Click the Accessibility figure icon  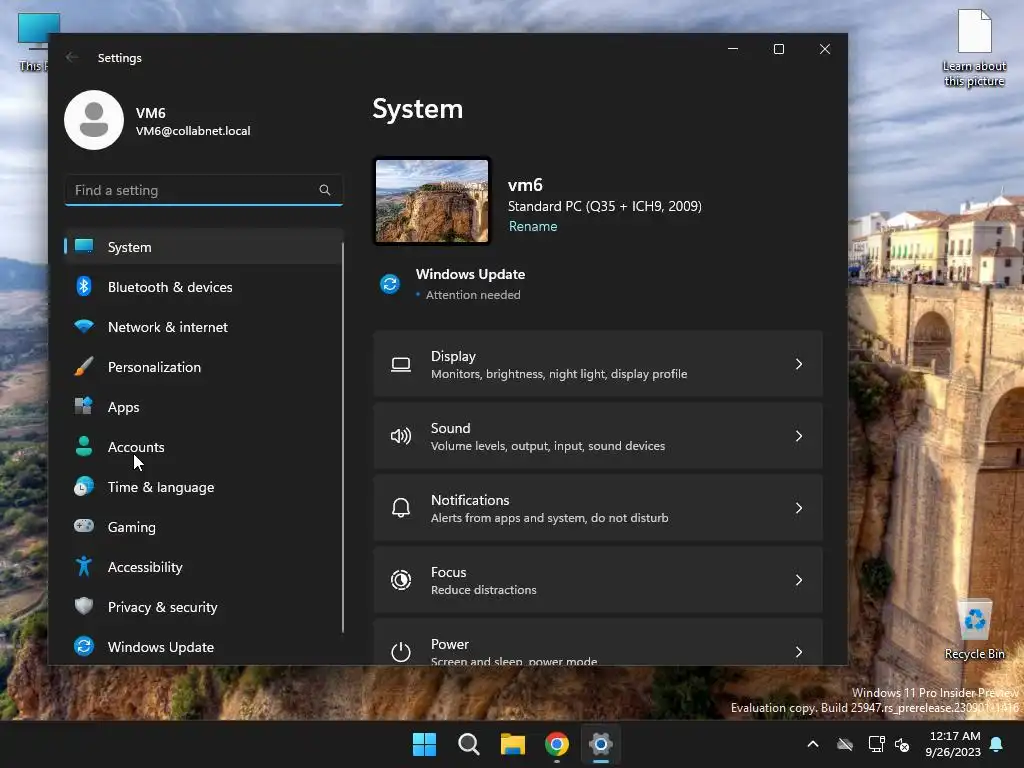click(84, 566)
